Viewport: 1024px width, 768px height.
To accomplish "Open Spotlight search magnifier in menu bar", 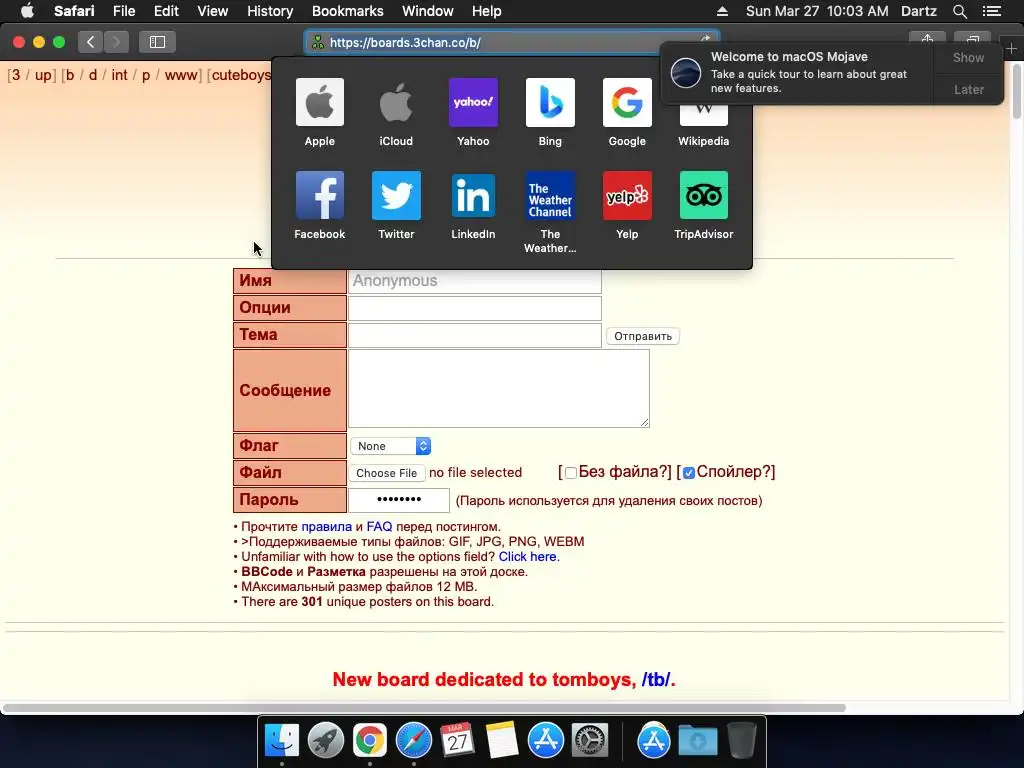I will [x=959, y=11].
